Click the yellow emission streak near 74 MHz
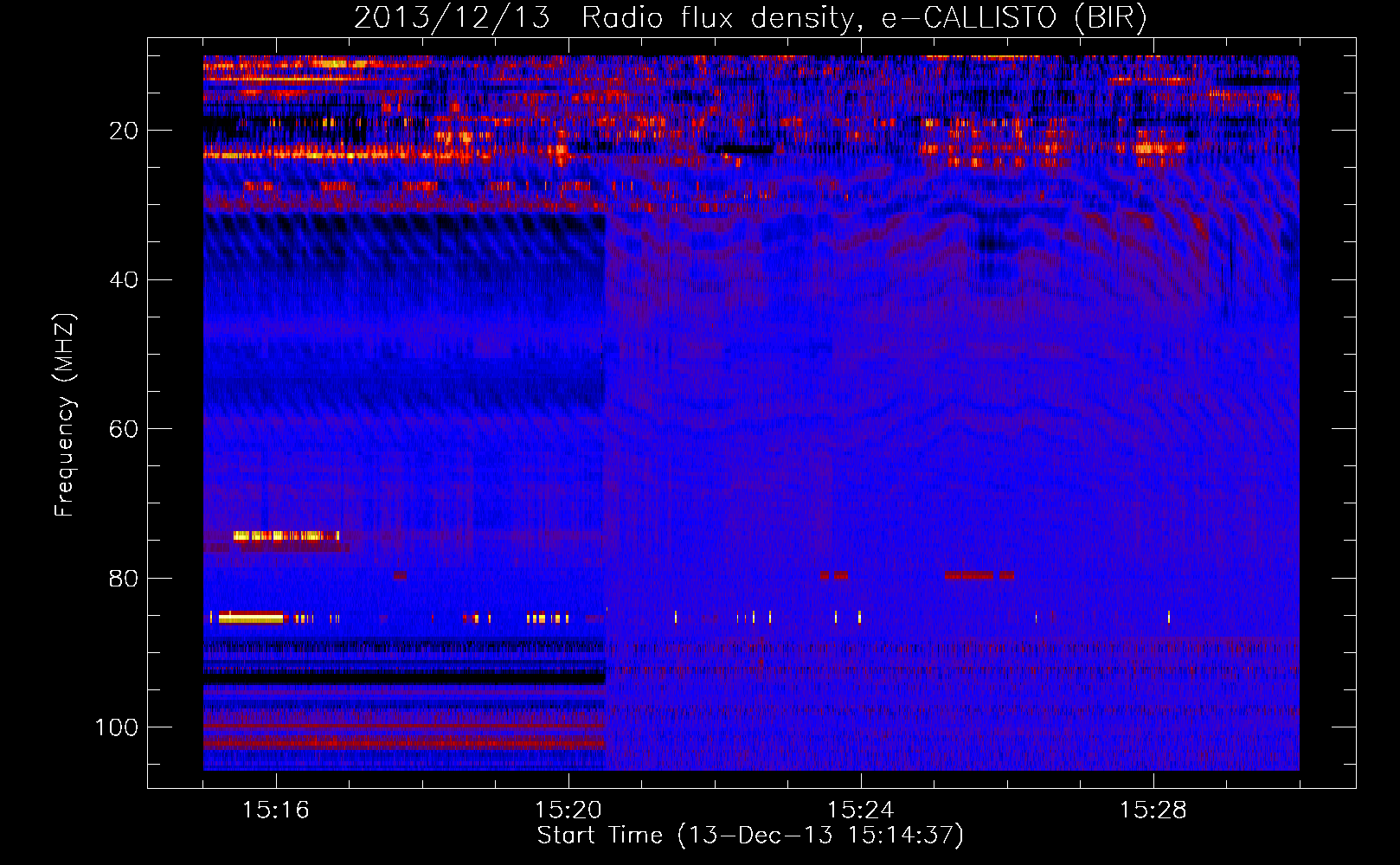 click(286, 535)
